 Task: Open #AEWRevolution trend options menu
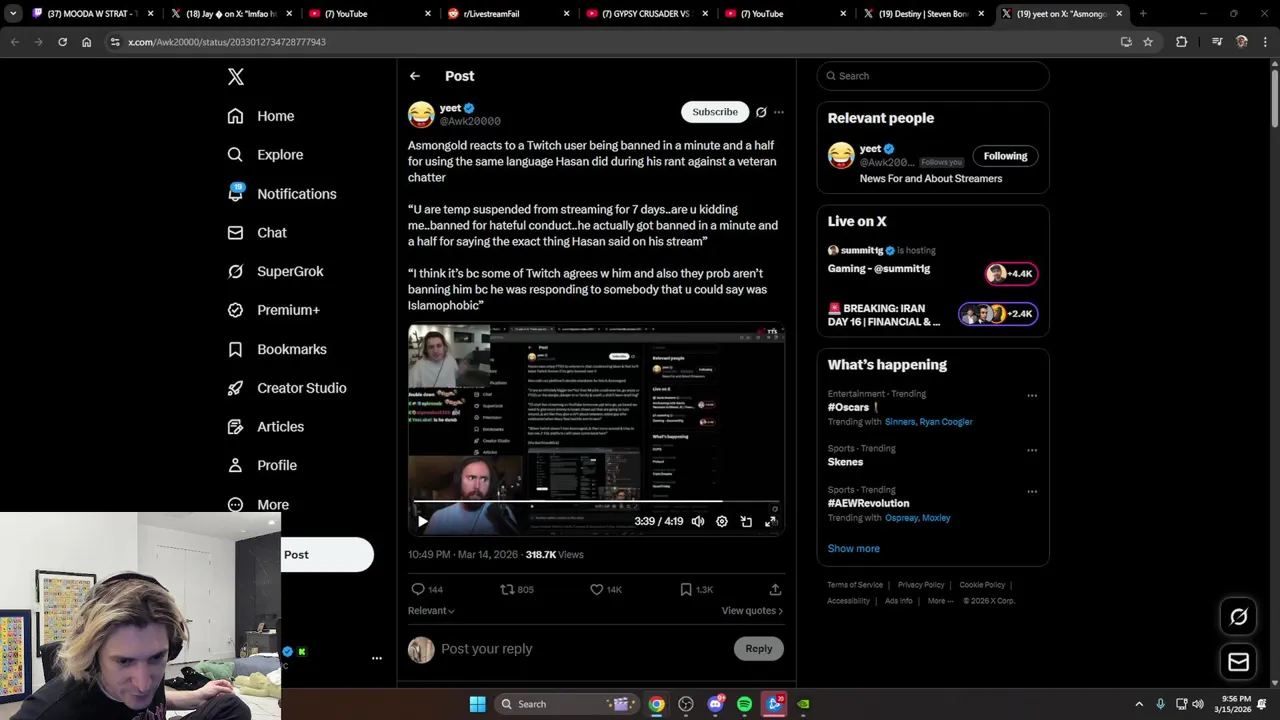[1032, 492]
